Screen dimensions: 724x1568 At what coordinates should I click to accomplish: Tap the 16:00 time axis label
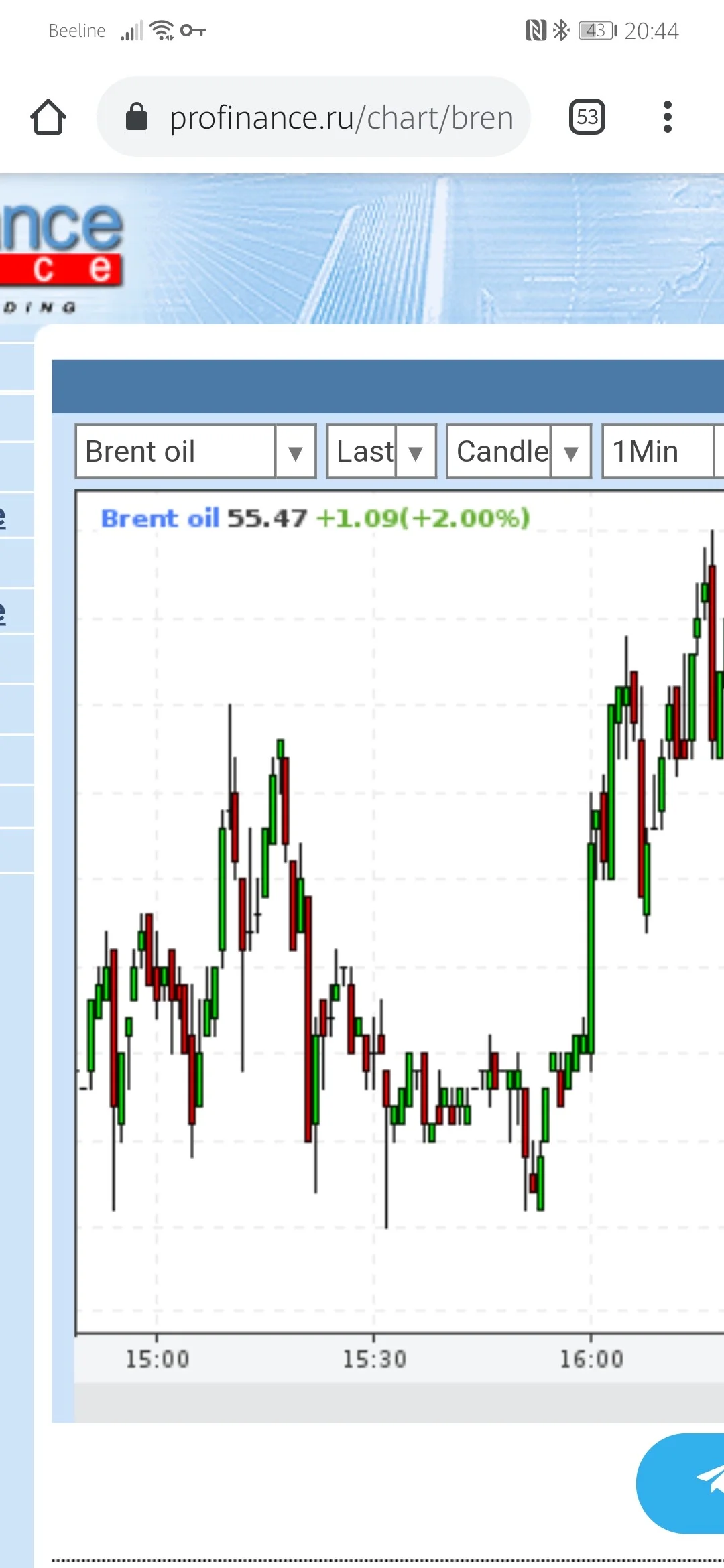[592, 1359]
